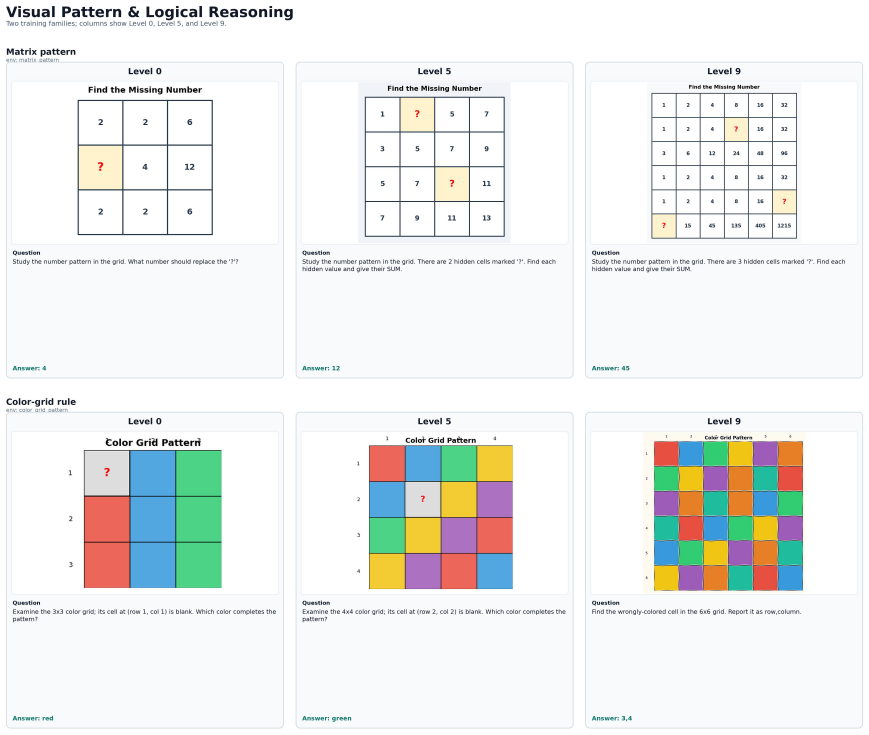The height and width of the screenshot is (735, 869).
Task: Click the 'Answer: green' text
Action: click(326, 718)
